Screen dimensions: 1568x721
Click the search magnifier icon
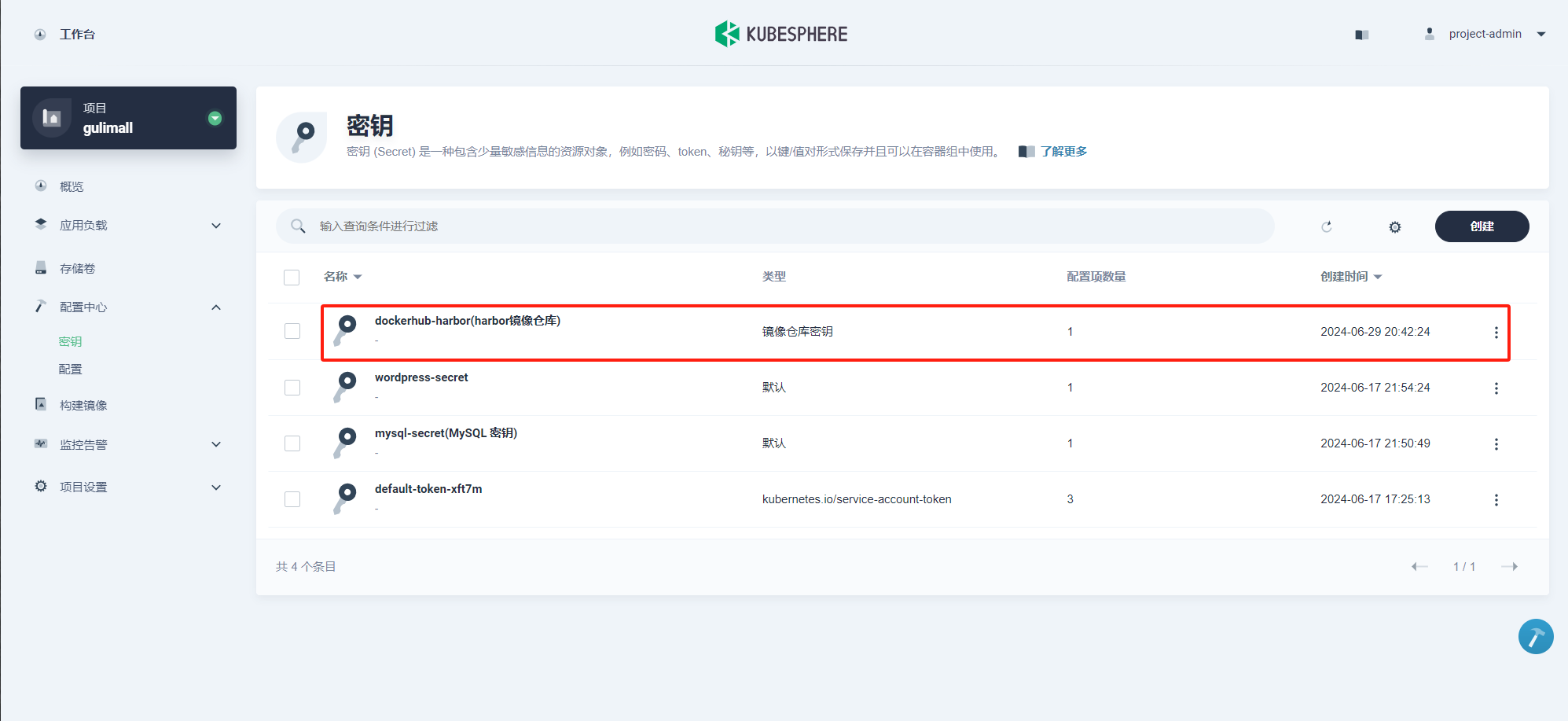(x=298, y=226)
